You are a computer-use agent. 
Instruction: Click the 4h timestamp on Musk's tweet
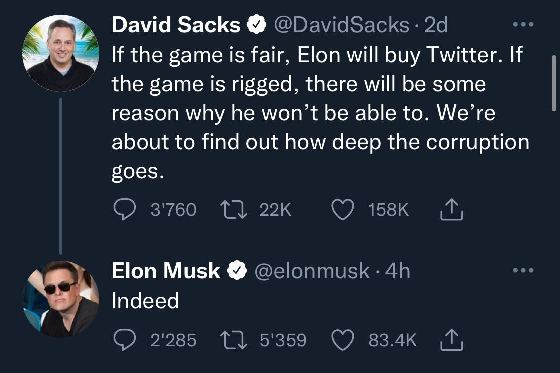pyautogui.click(x=398, y=271)
